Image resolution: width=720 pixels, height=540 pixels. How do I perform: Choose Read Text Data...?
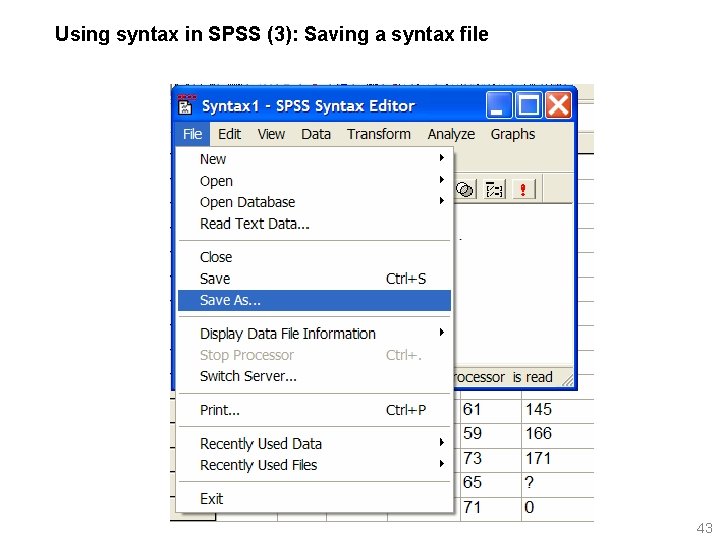point(315,224)
